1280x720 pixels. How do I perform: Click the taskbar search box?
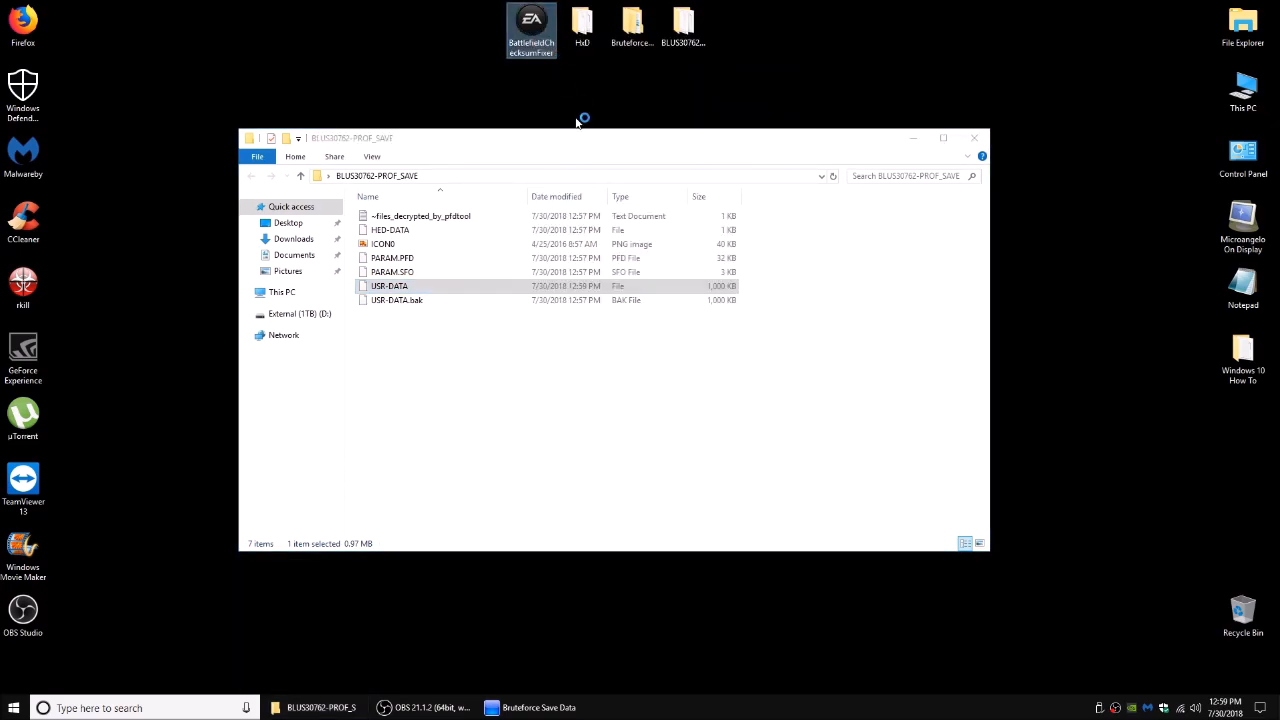143,708
